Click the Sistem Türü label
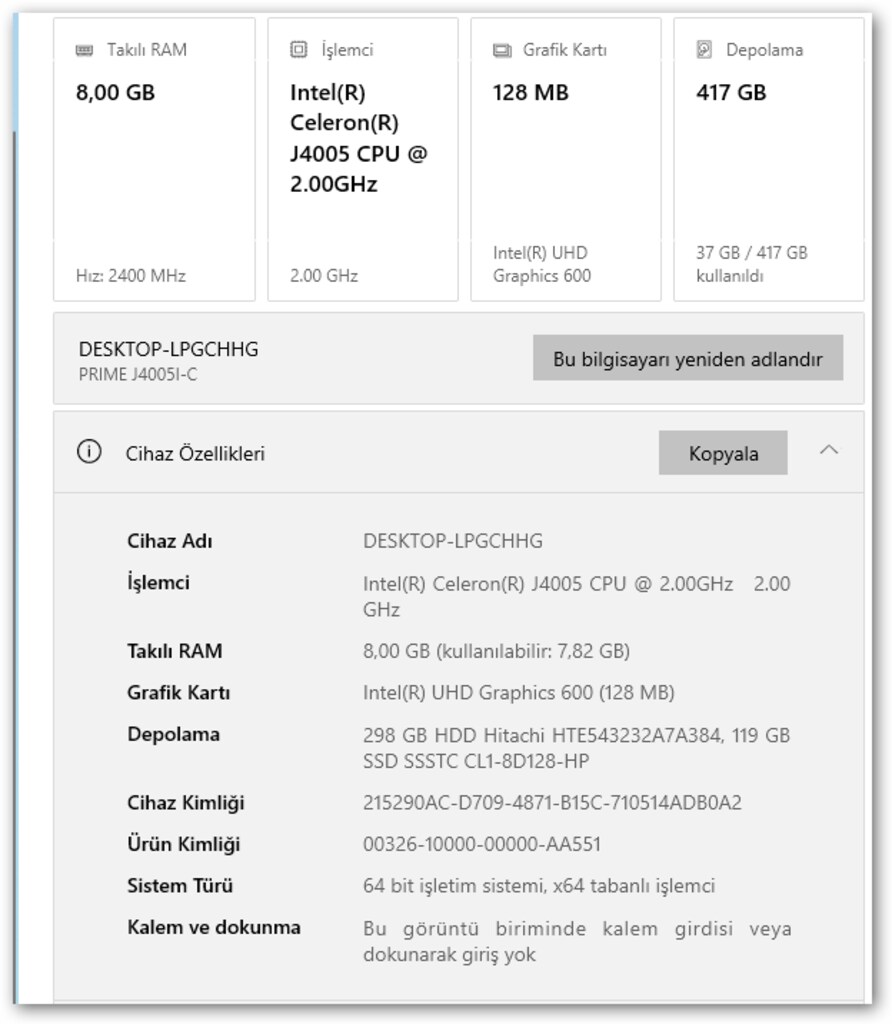The height and width of the screenshot is (1024, 892). [x=180, y=886]
